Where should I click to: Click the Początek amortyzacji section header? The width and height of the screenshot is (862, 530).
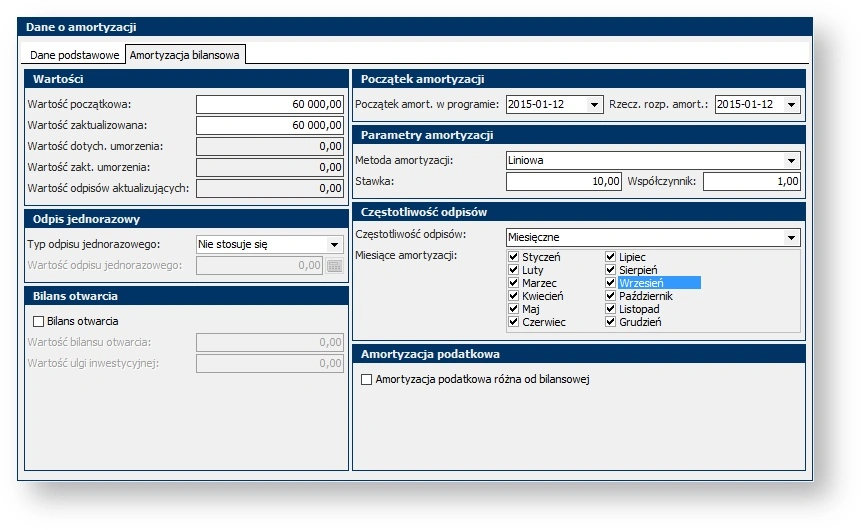579,79
